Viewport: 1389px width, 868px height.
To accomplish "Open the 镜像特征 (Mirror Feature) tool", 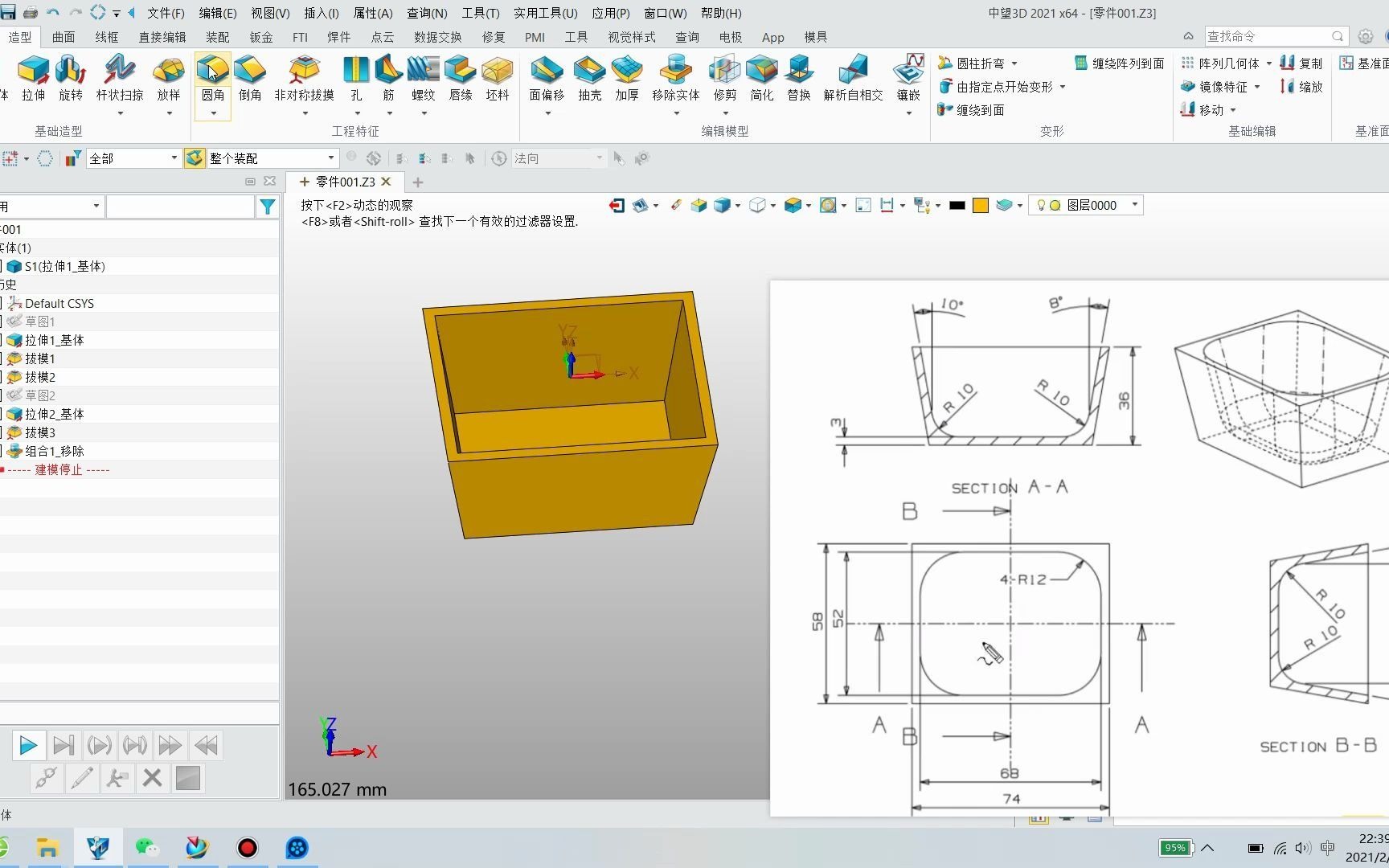I will coord(1221,87).
